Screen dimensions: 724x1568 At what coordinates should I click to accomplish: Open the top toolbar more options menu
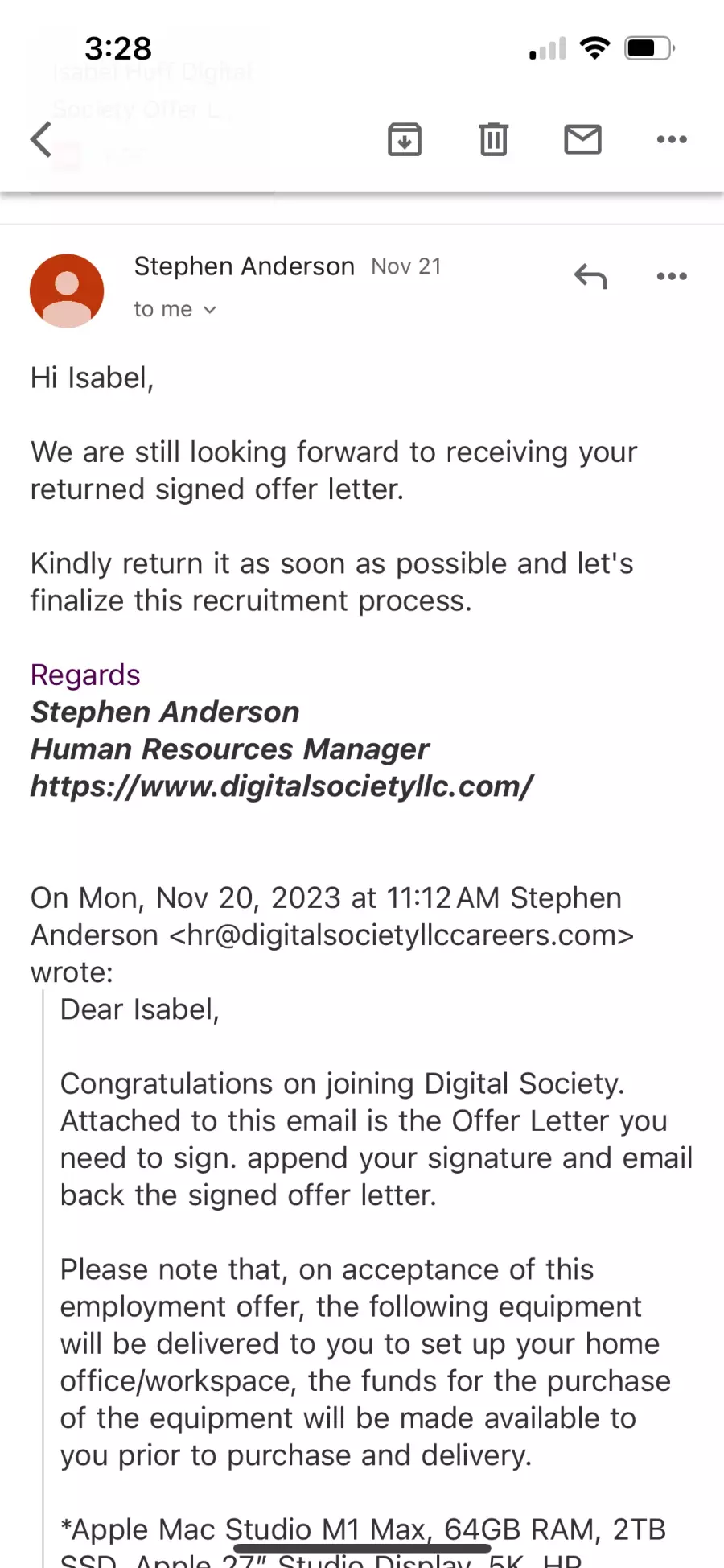coord(672,139)
